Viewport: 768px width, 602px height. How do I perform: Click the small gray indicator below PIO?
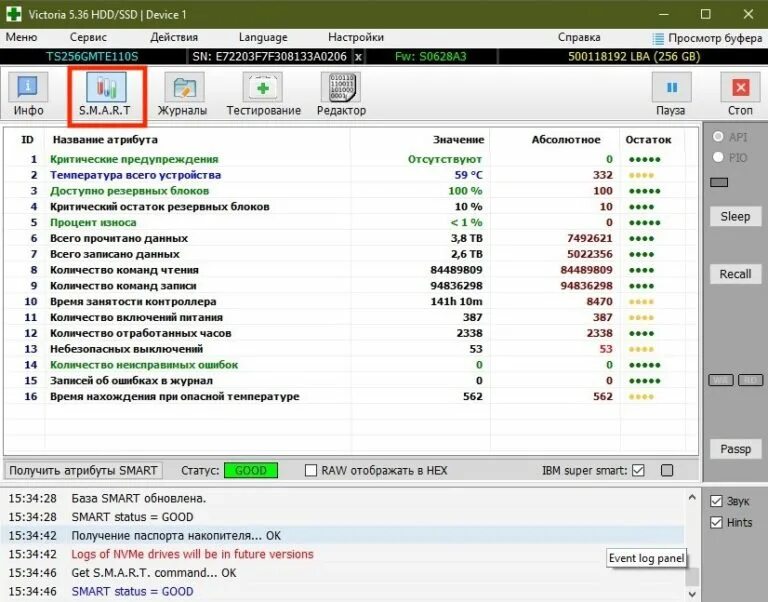click(x=719, y=182)
